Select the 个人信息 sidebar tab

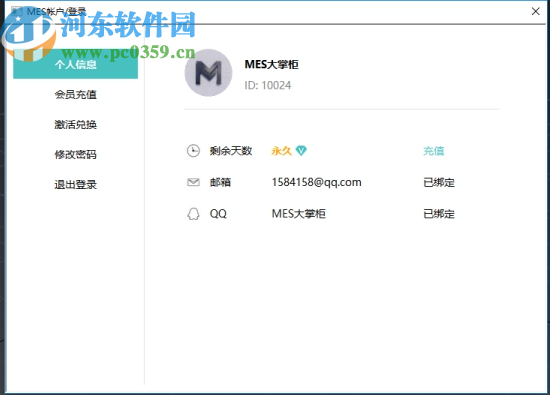(75, 64)
